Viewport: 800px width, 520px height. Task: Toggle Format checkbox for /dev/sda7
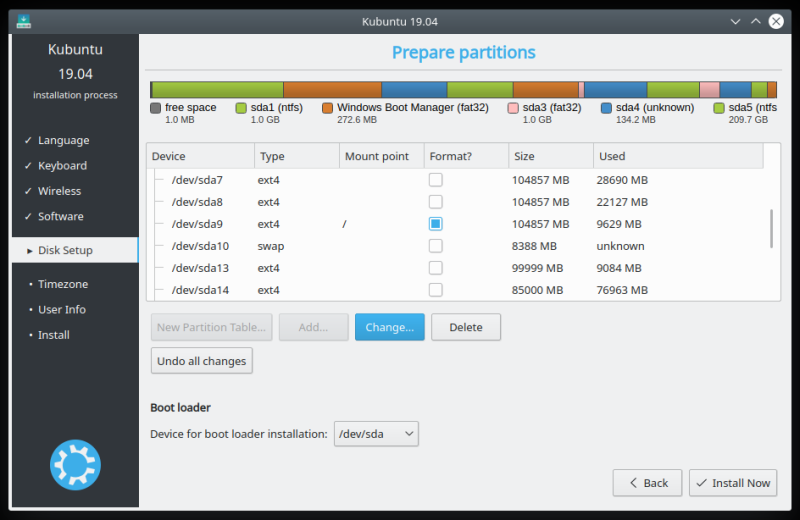click(436, 180)
